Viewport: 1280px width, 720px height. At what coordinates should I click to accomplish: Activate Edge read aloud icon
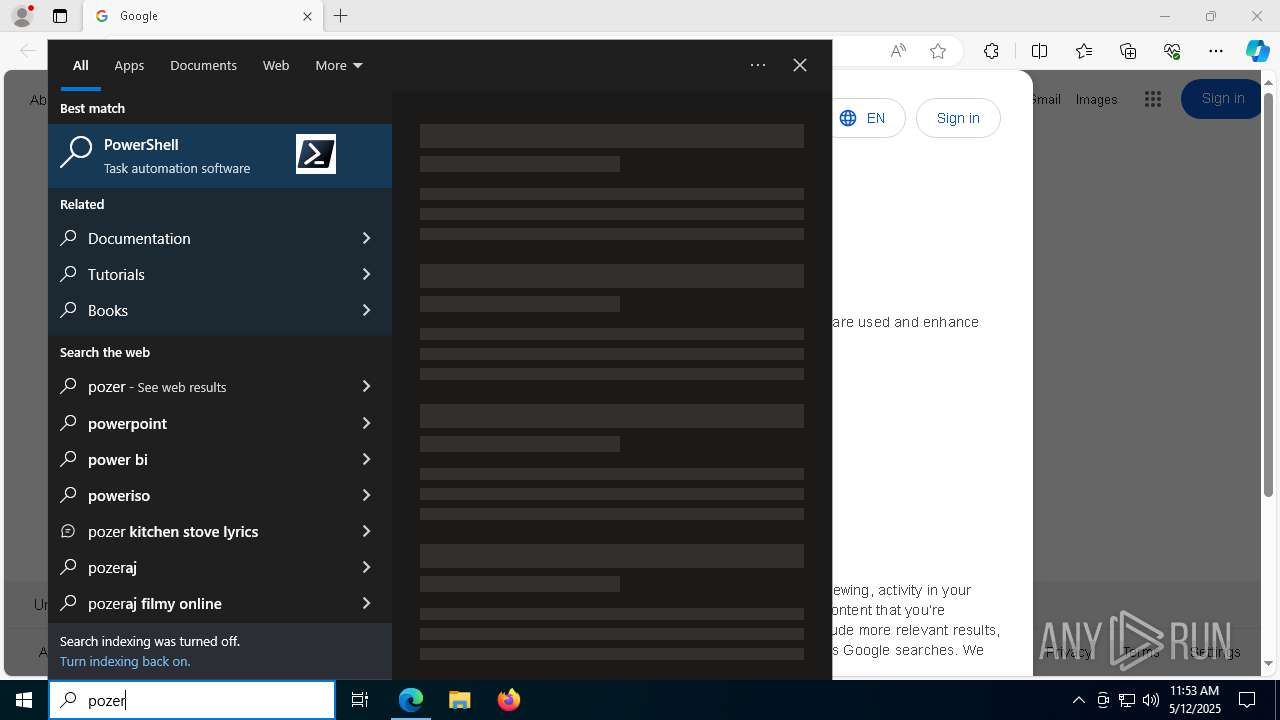(x=898, y=51)
